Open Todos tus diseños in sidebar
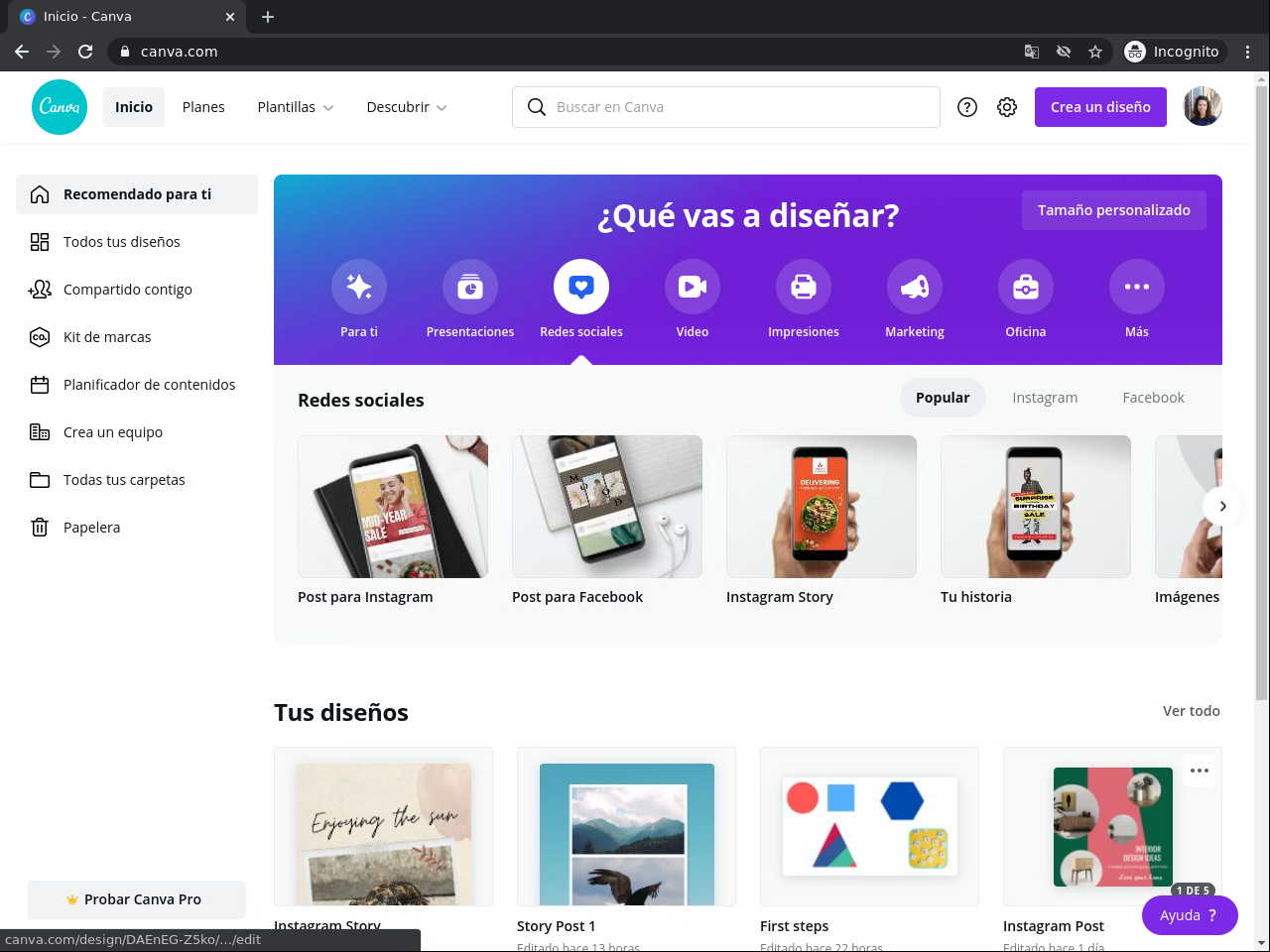Screen dimensions: 1270x952 coord(137,242)
